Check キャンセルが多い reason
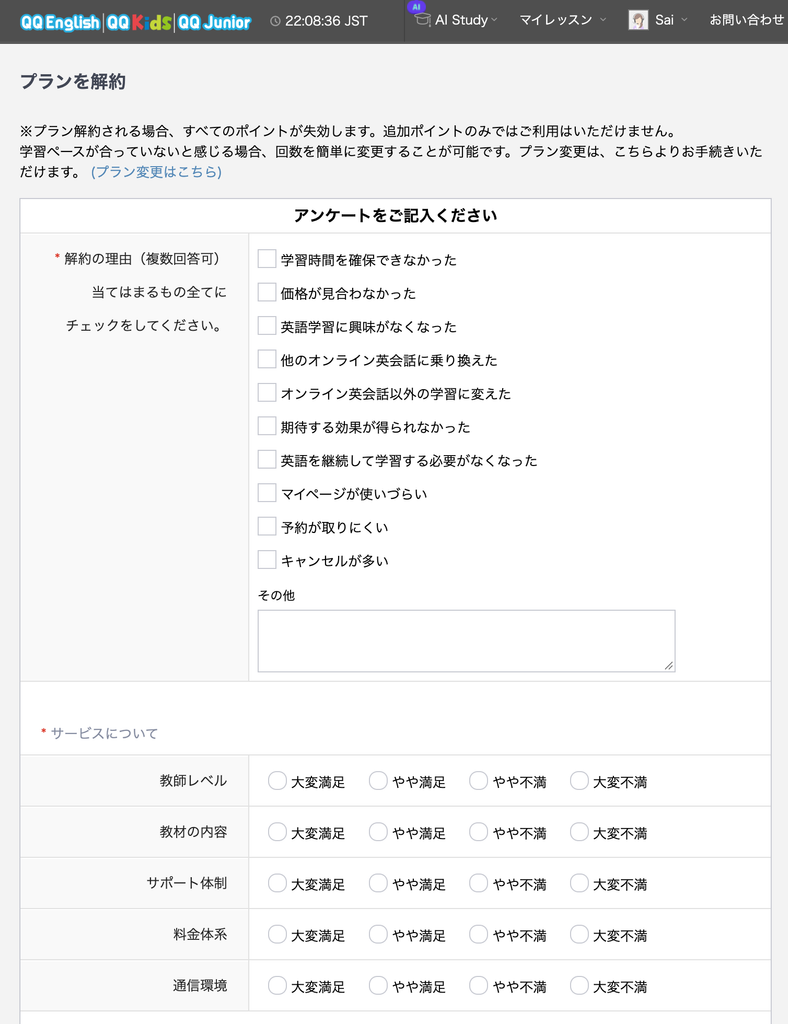The image size is (788, 1024). click(267, 559)
